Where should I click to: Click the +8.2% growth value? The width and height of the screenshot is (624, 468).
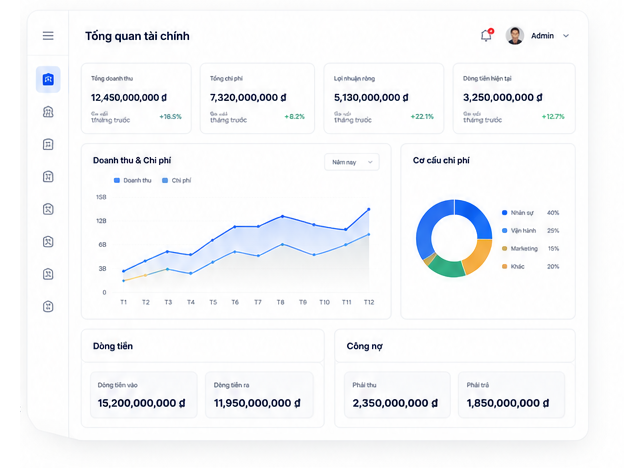tap(294, 117)
